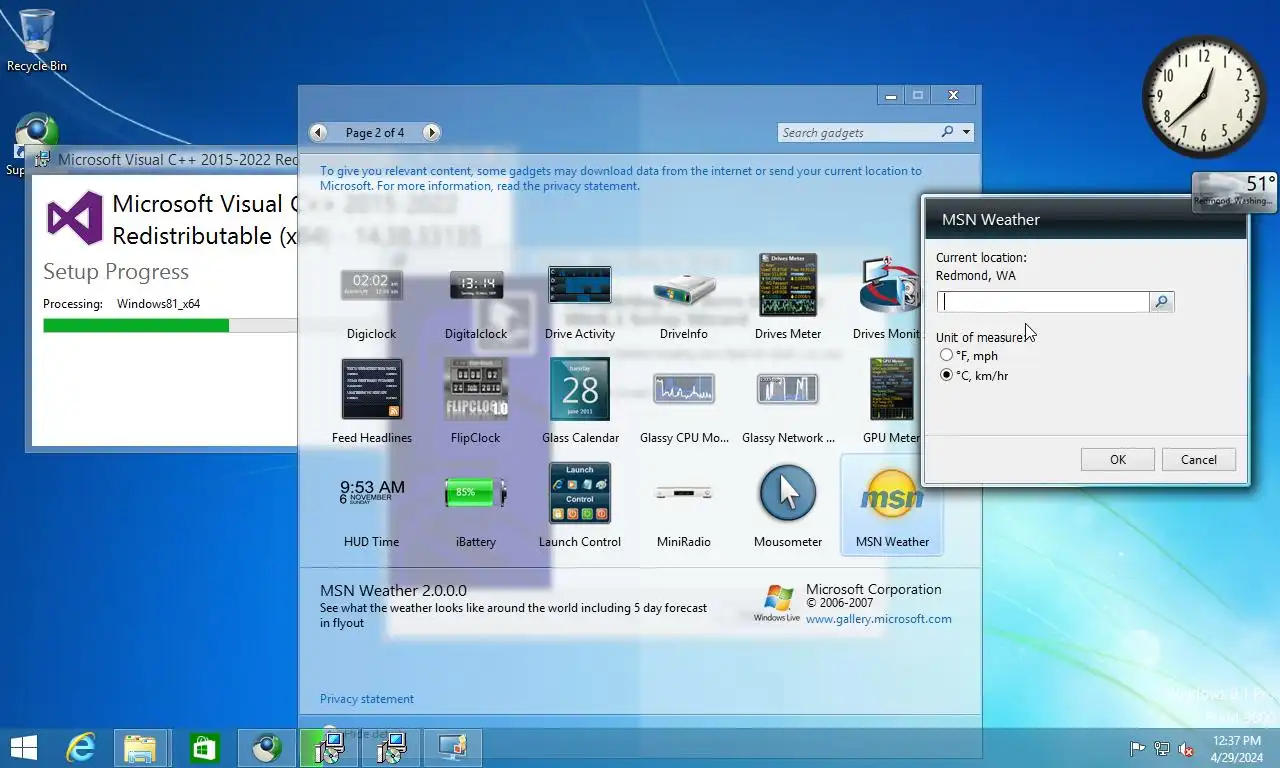This screenshot has width=1280, height=768.
Task: Select the FlipClock gadget icon
Action: click(476, 389)
